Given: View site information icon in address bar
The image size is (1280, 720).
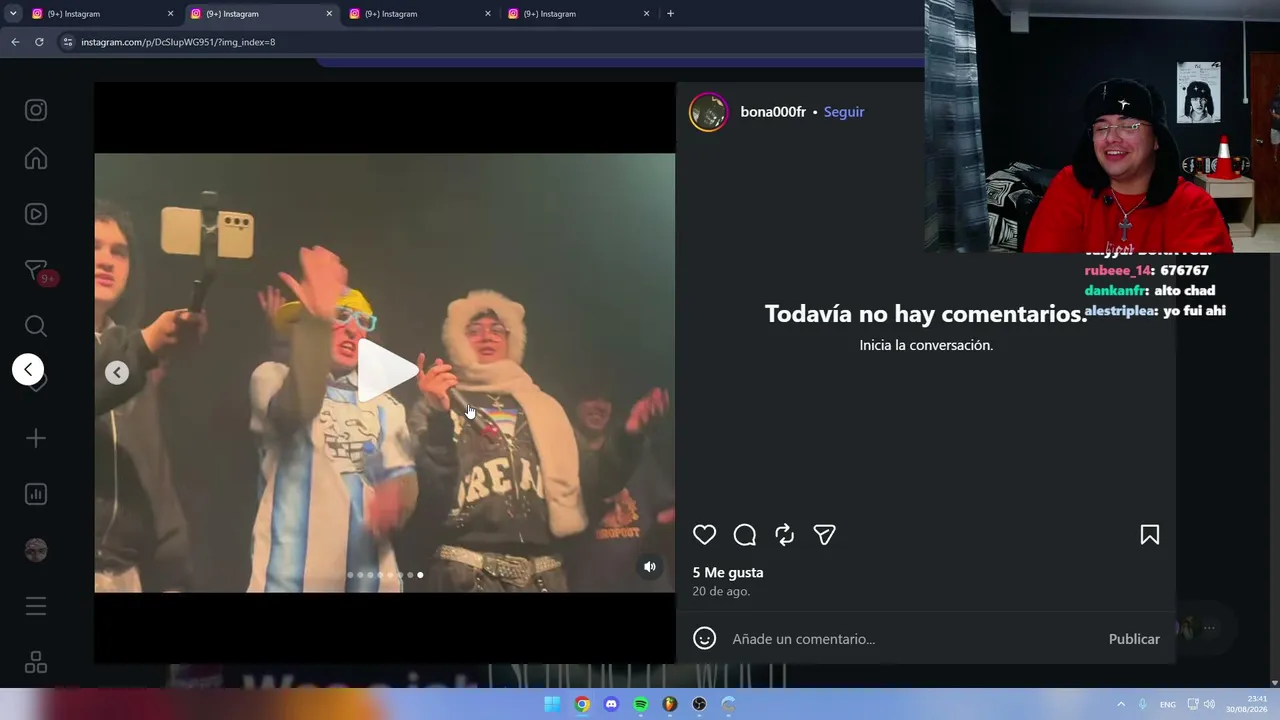Looking at the screenshot, I should point(67,42).
